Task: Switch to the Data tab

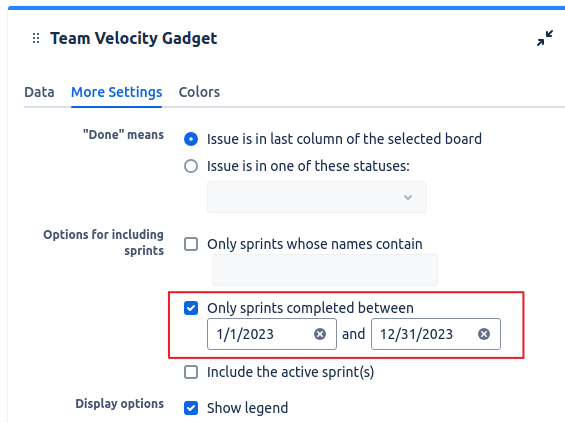Action: [39, 92]
